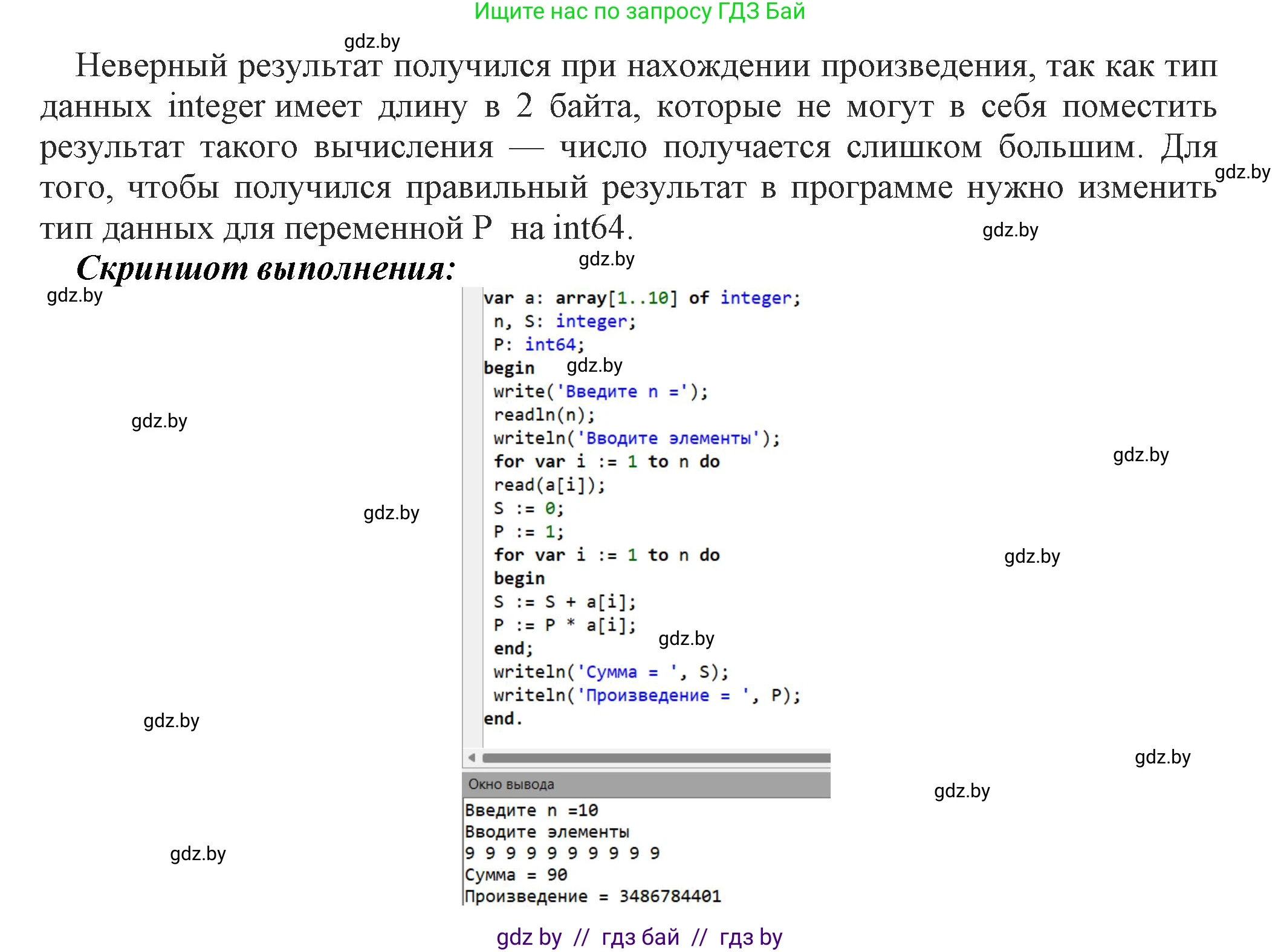Open the 'Ищите нас по запросу ГДЗ Бай' link
1281x952 pixels.
point(641,13)
